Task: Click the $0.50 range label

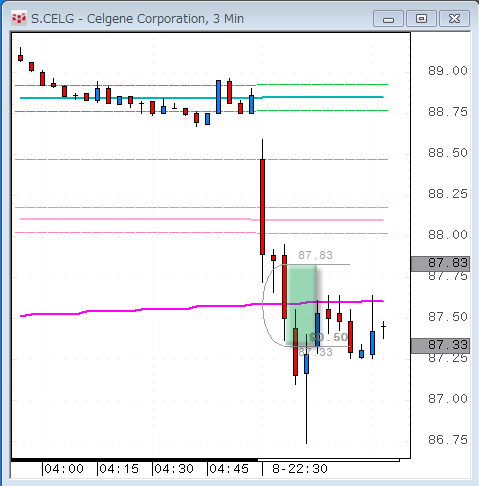Action: (329, 337)
